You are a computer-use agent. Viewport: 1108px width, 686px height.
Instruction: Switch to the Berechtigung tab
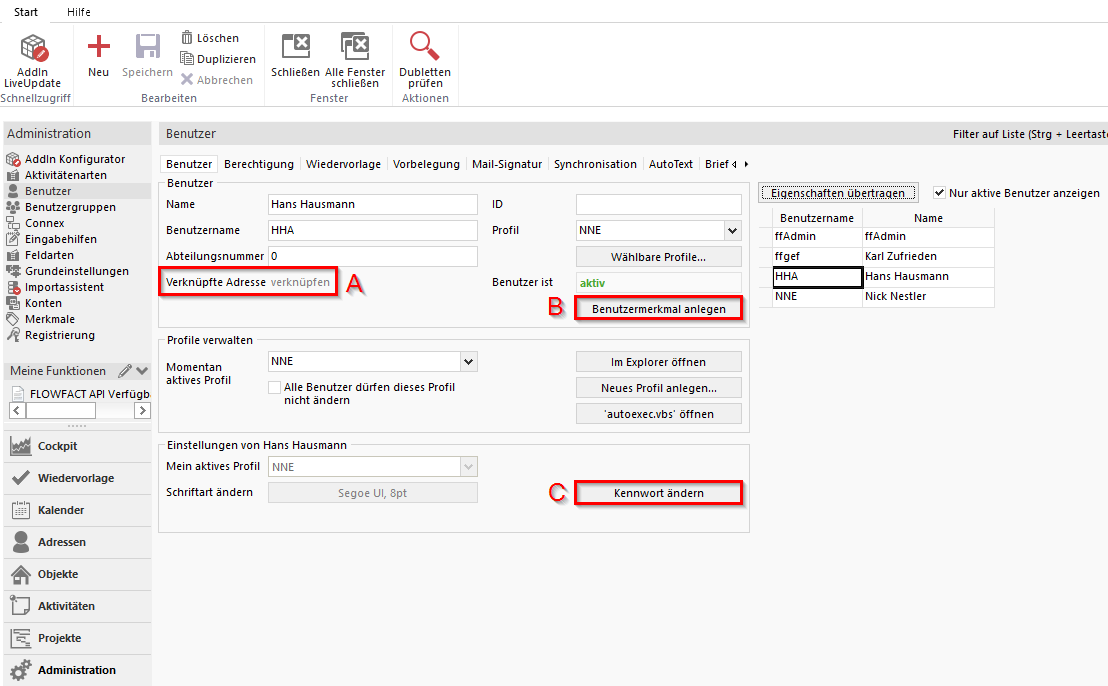pyautogui.click(x=259, y=164)
